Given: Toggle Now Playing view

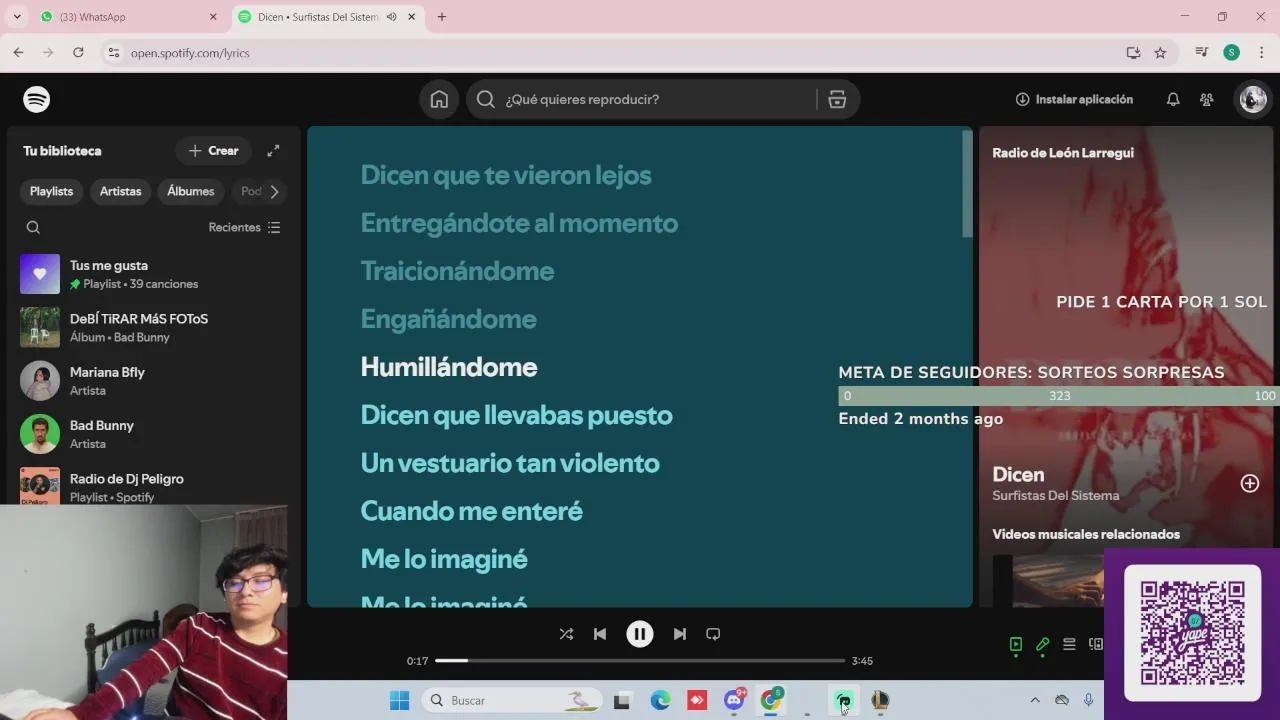Looking at the screenshot, I should tap(1016, 645).
